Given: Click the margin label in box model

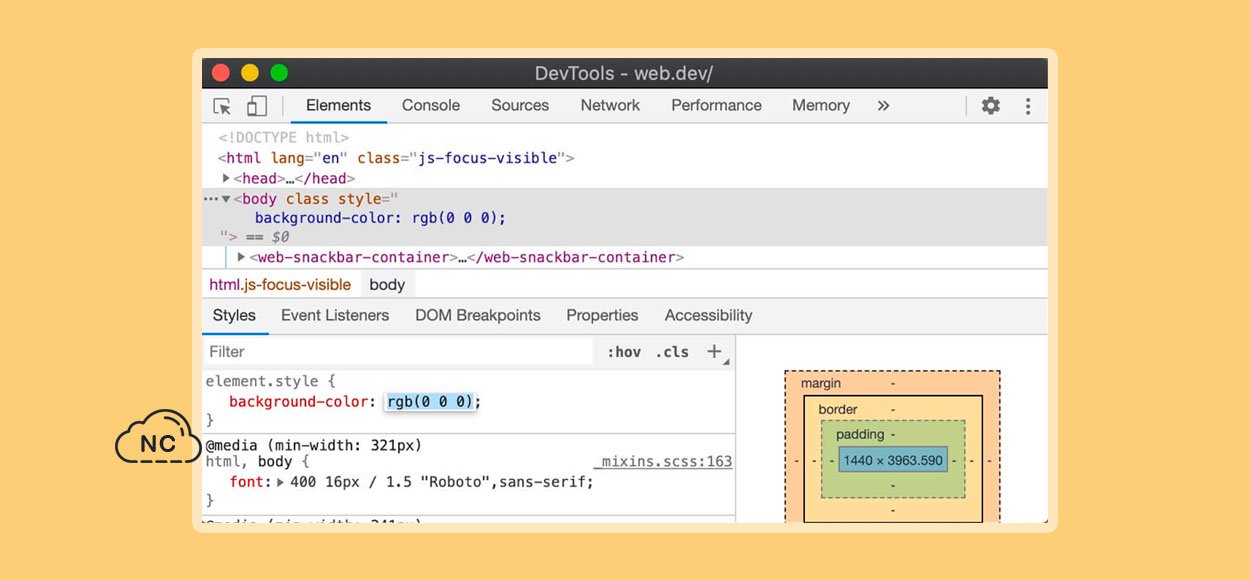Looking at the screenshot, I should point(821,383).
